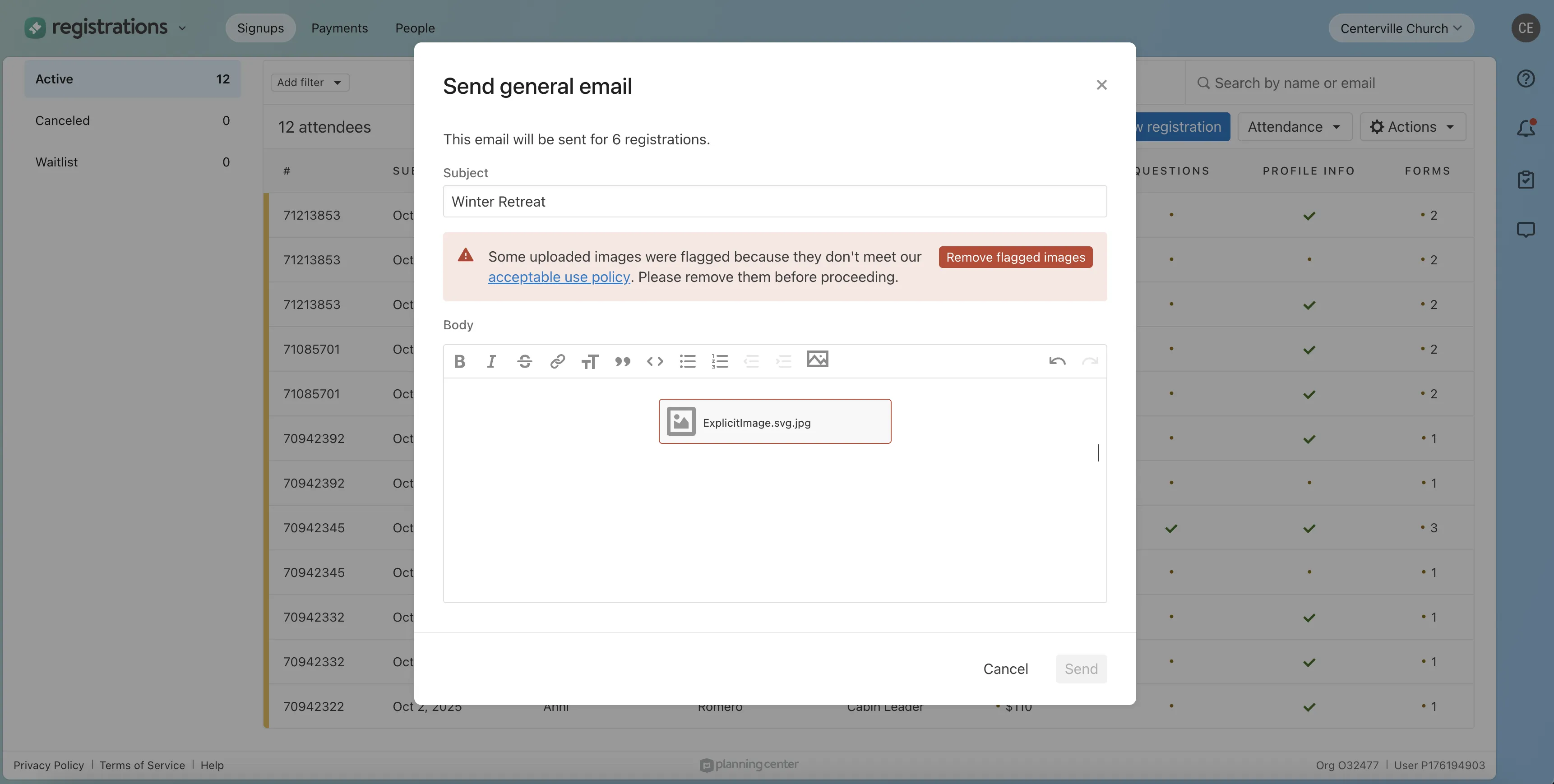This screenshot has height=784, width=1554.
Task: Insert an image into the email
Action: coord(818,359)
